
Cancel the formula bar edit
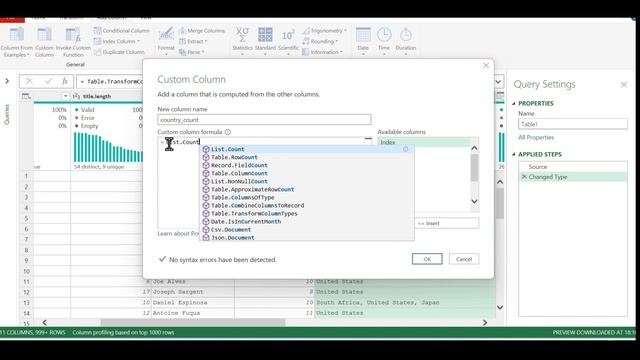click(x=29, y=81)
